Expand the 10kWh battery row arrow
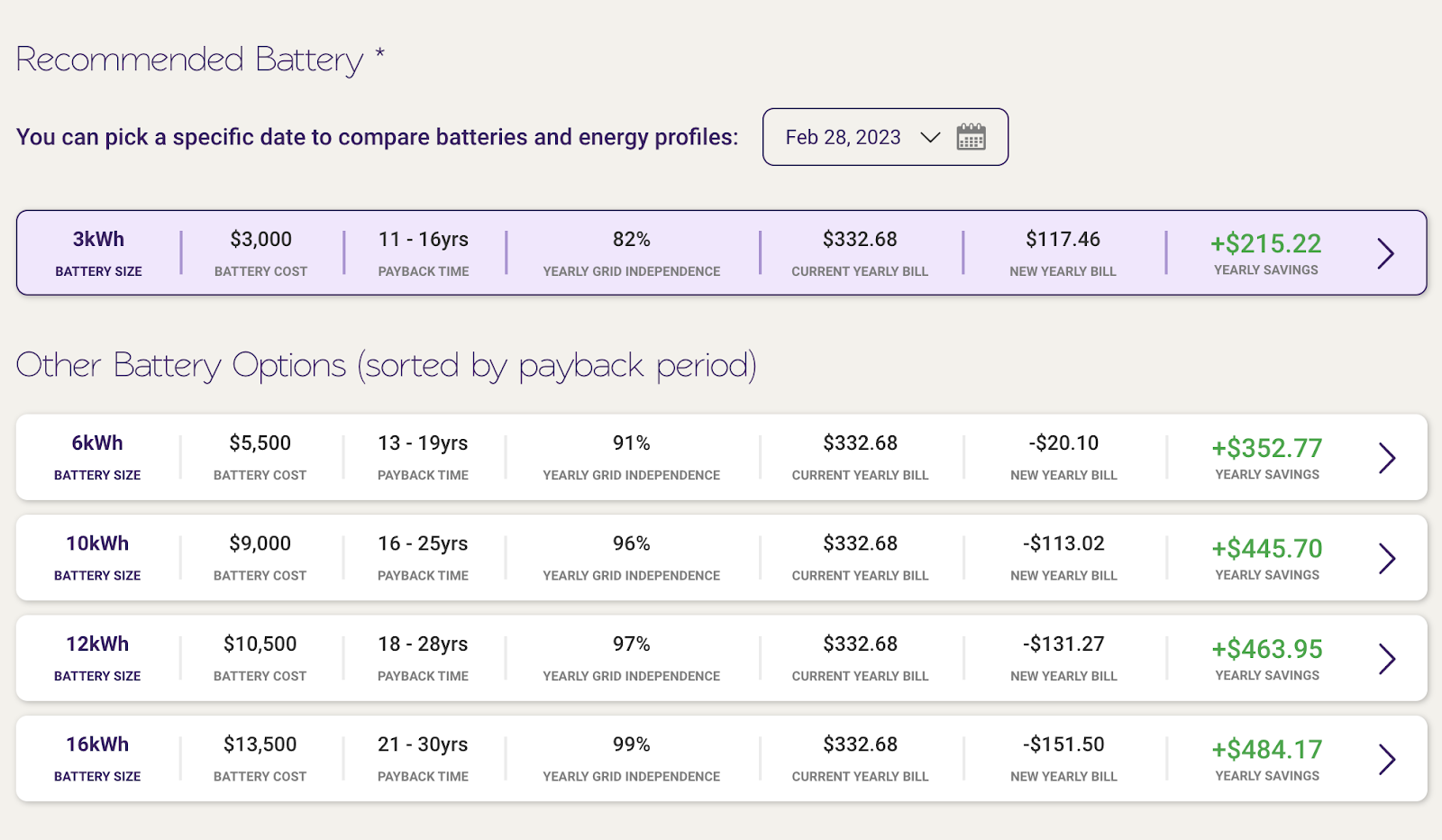Screen dimensions: 1442x840 pyautogui.click(x=1387, y=558)
